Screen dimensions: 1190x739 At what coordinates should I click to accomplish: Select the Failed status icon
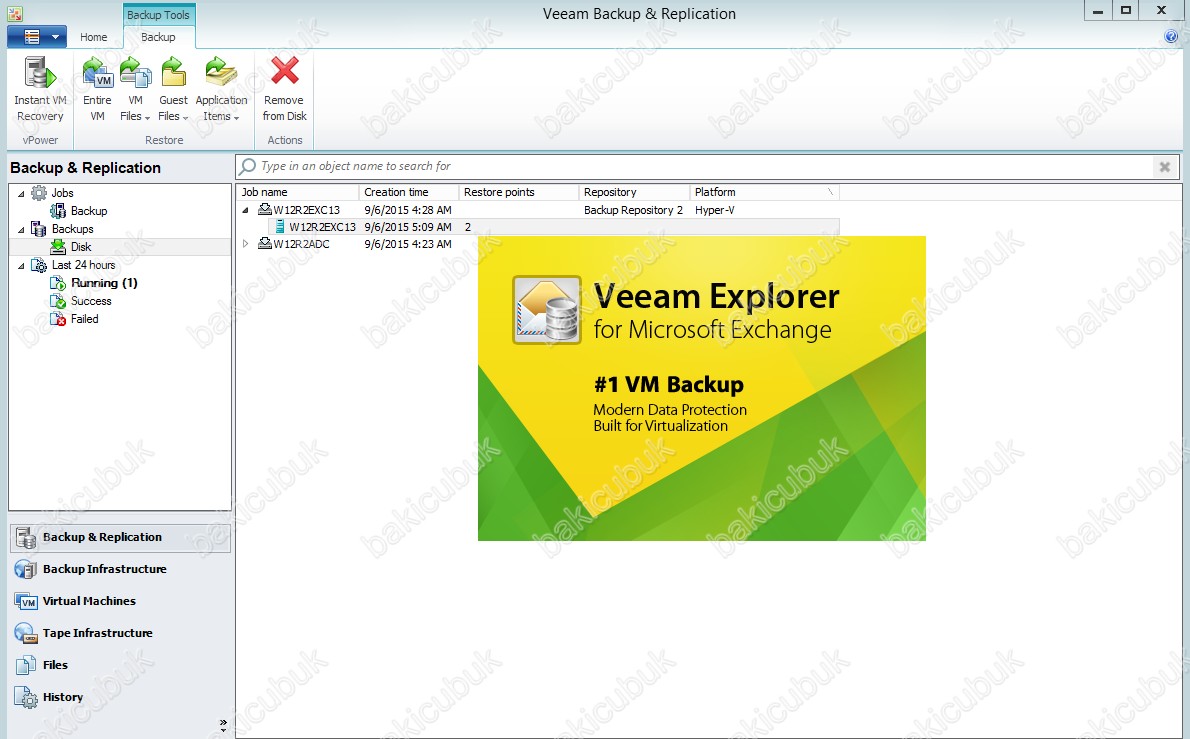[58, 319]
